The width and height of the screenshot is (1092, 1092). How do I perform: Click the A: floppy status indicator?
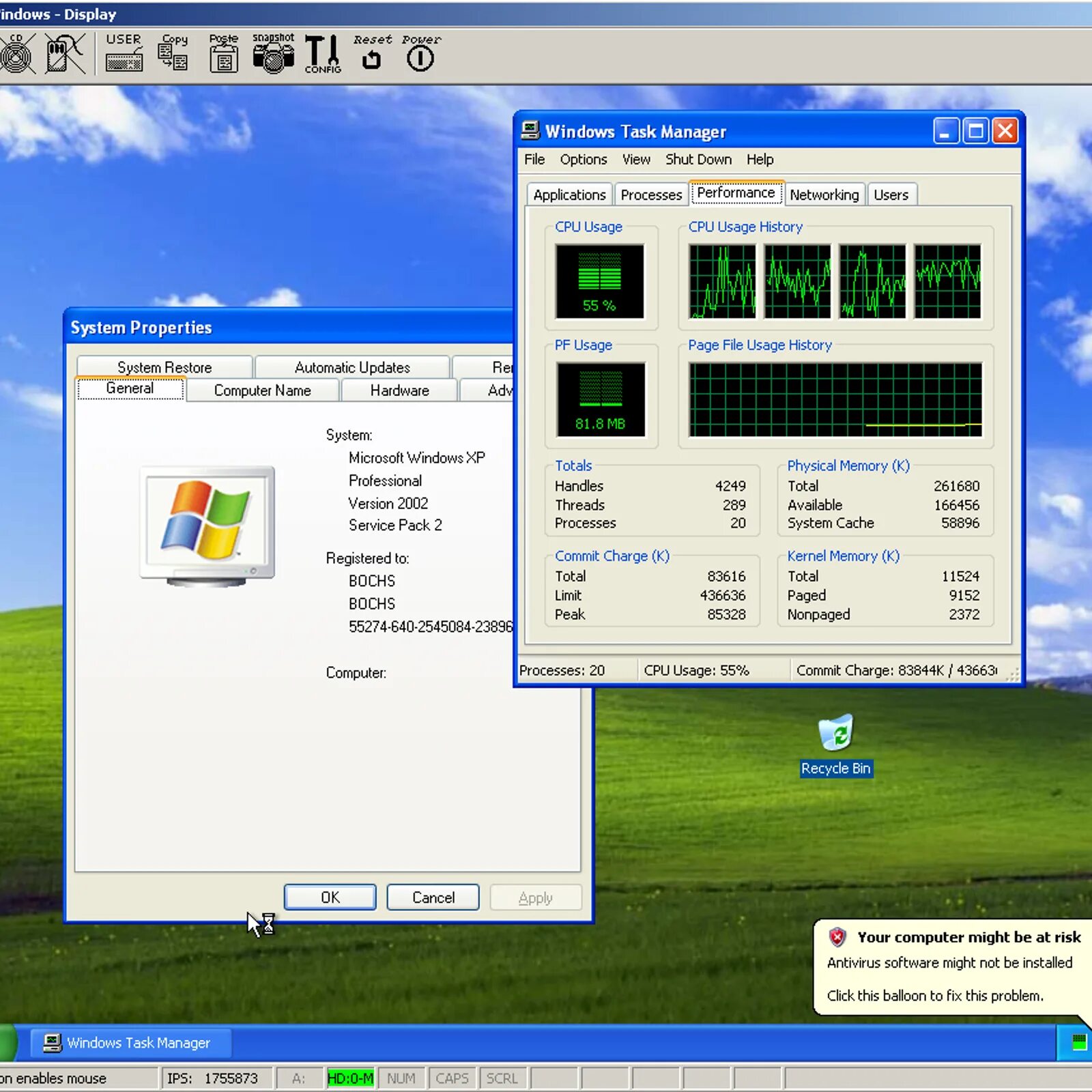point(299,1078)
